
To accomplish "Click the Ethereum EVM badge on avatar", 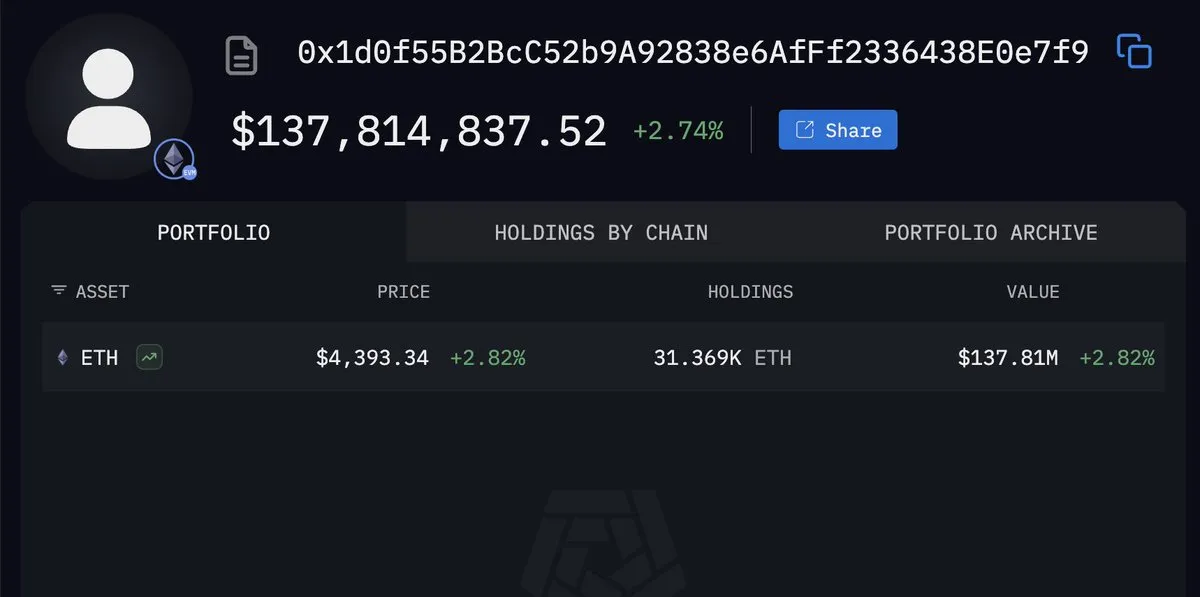I will pyautogui.click(x=174, y=160).
